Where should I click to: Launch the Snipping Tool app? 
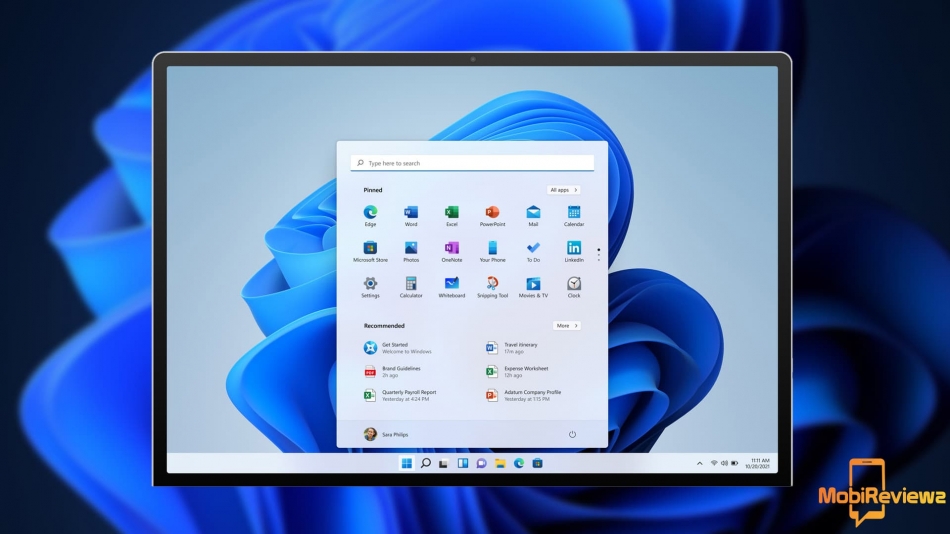[492, 284]
